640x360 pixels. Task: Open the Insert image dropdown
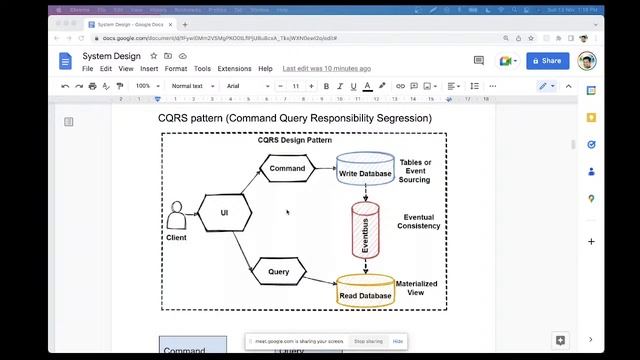coord(430,86)
